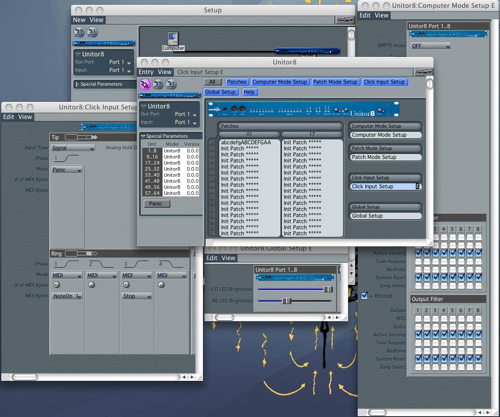The width and height of the screenshot is (500, 417).
Task: Open the Entry menu in Unitor8 window
Action: 146,72
